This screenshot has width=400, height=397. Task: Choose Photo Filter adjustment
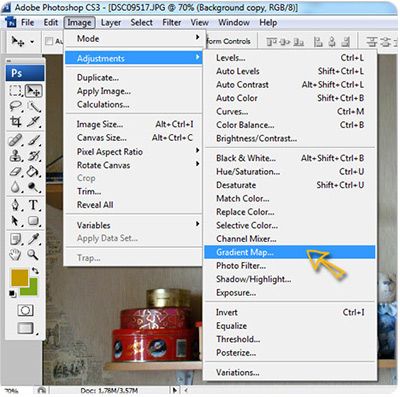click(x=289, y=266)
